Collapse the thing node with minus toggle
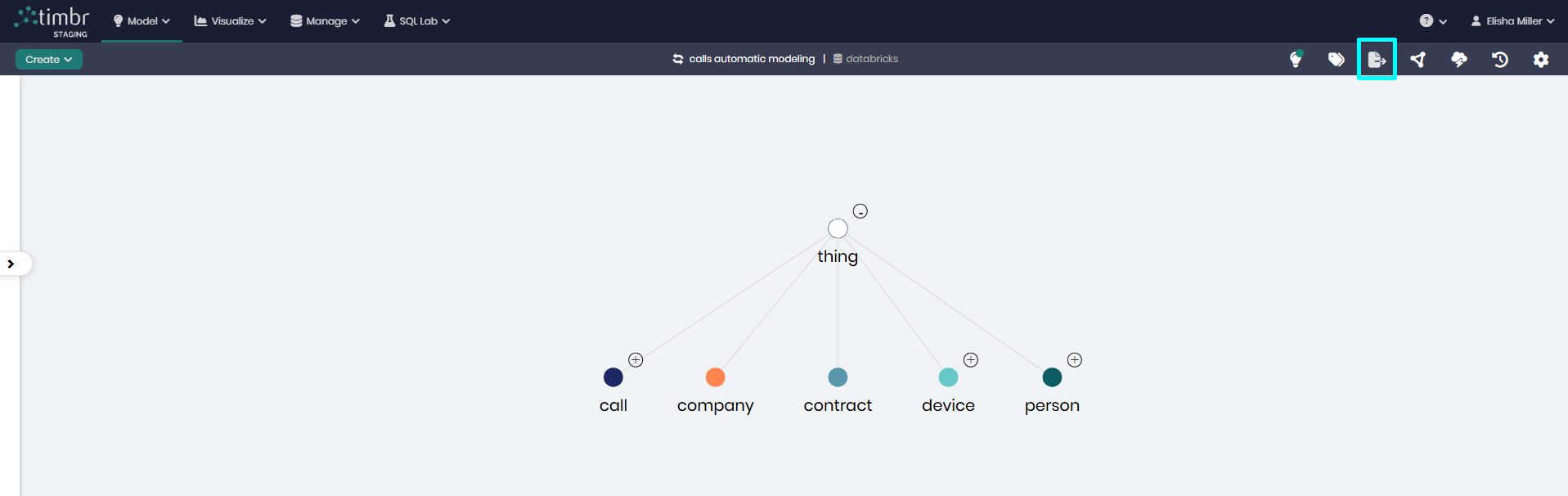 click(x=860, y=211)
